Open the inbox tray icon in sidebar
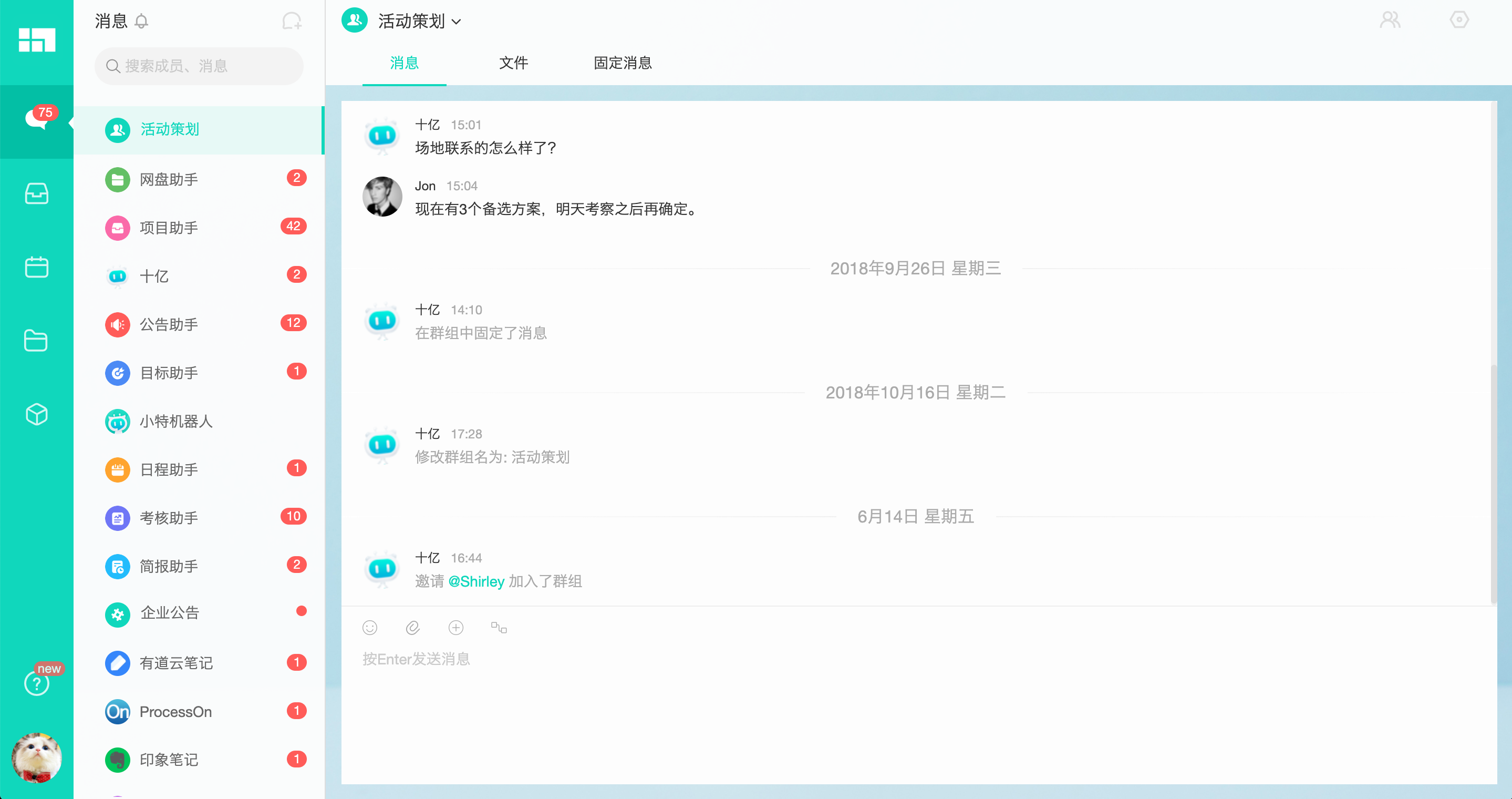This screenshot has width=1512, height=799. [36, 193]
